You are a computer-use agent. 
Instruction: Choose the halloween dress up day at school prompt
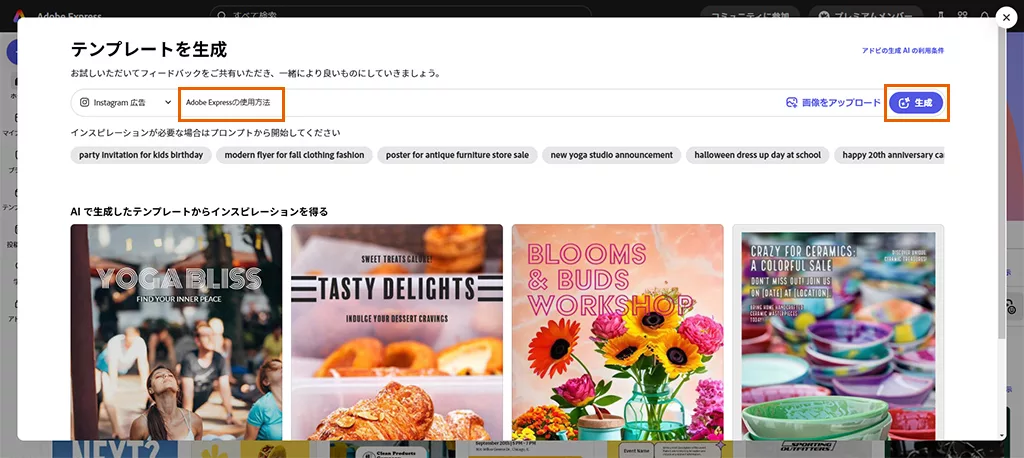click(x=758, y=155)
